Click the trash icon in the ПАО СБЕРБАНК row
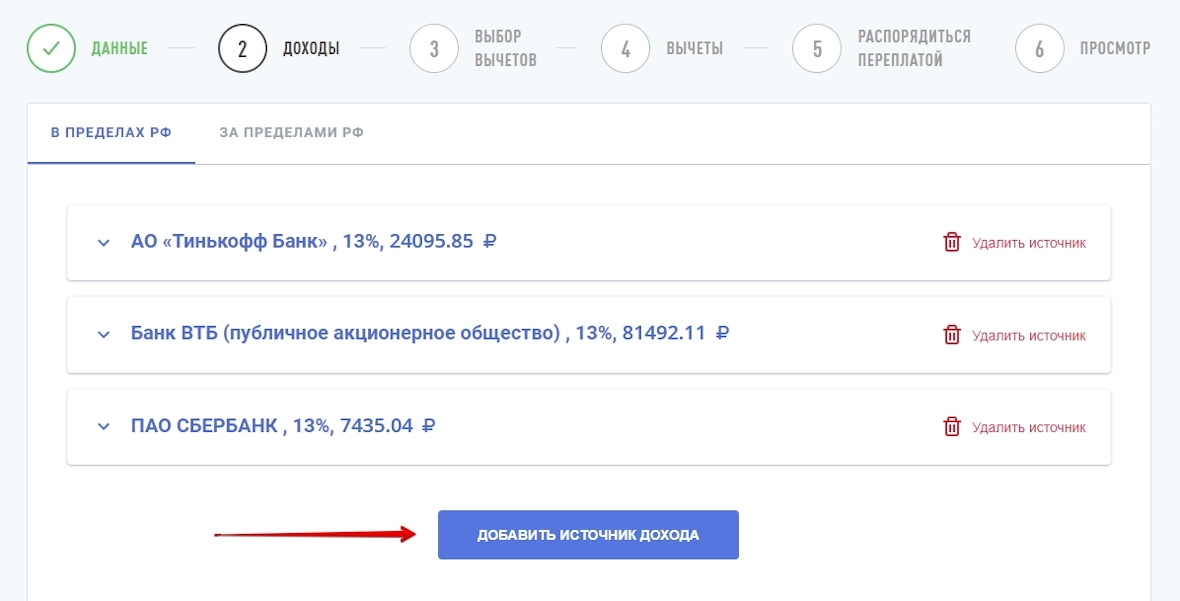 (952, 426)
